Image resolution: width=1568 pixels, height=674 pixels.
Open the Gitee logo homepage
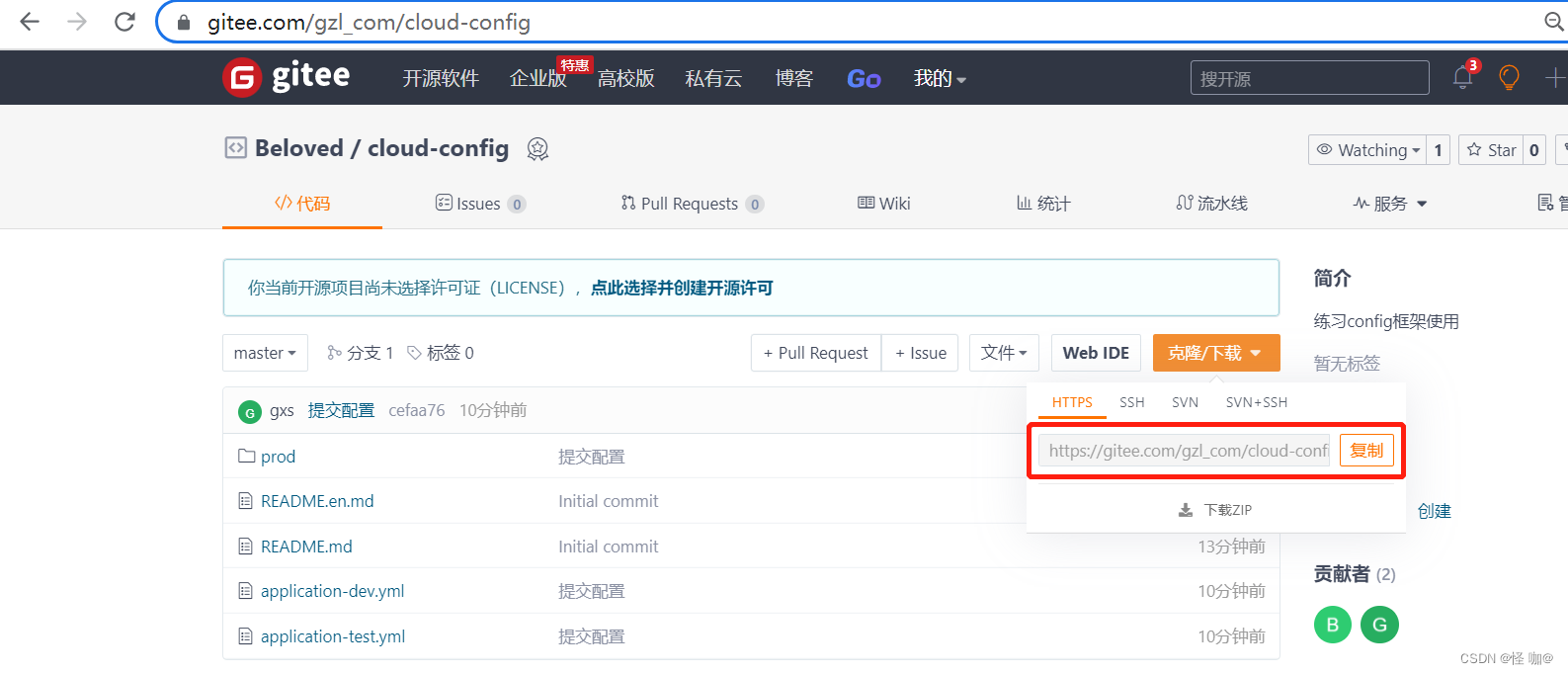tap(287, 77)
